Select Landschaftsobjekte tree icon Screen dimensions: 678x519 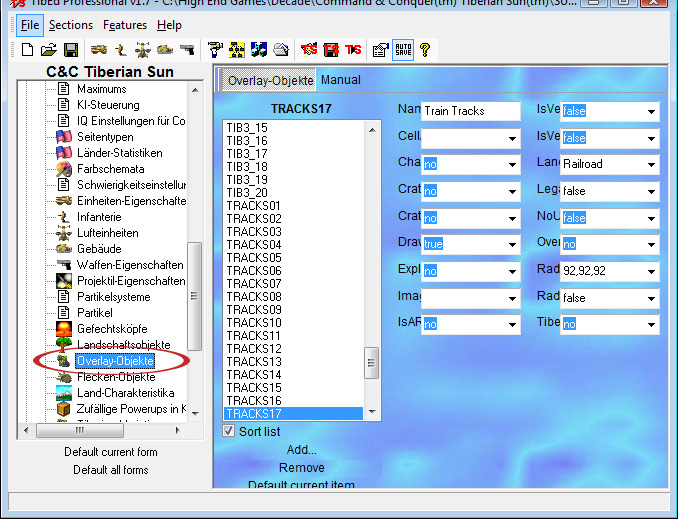tap(64, 345)
